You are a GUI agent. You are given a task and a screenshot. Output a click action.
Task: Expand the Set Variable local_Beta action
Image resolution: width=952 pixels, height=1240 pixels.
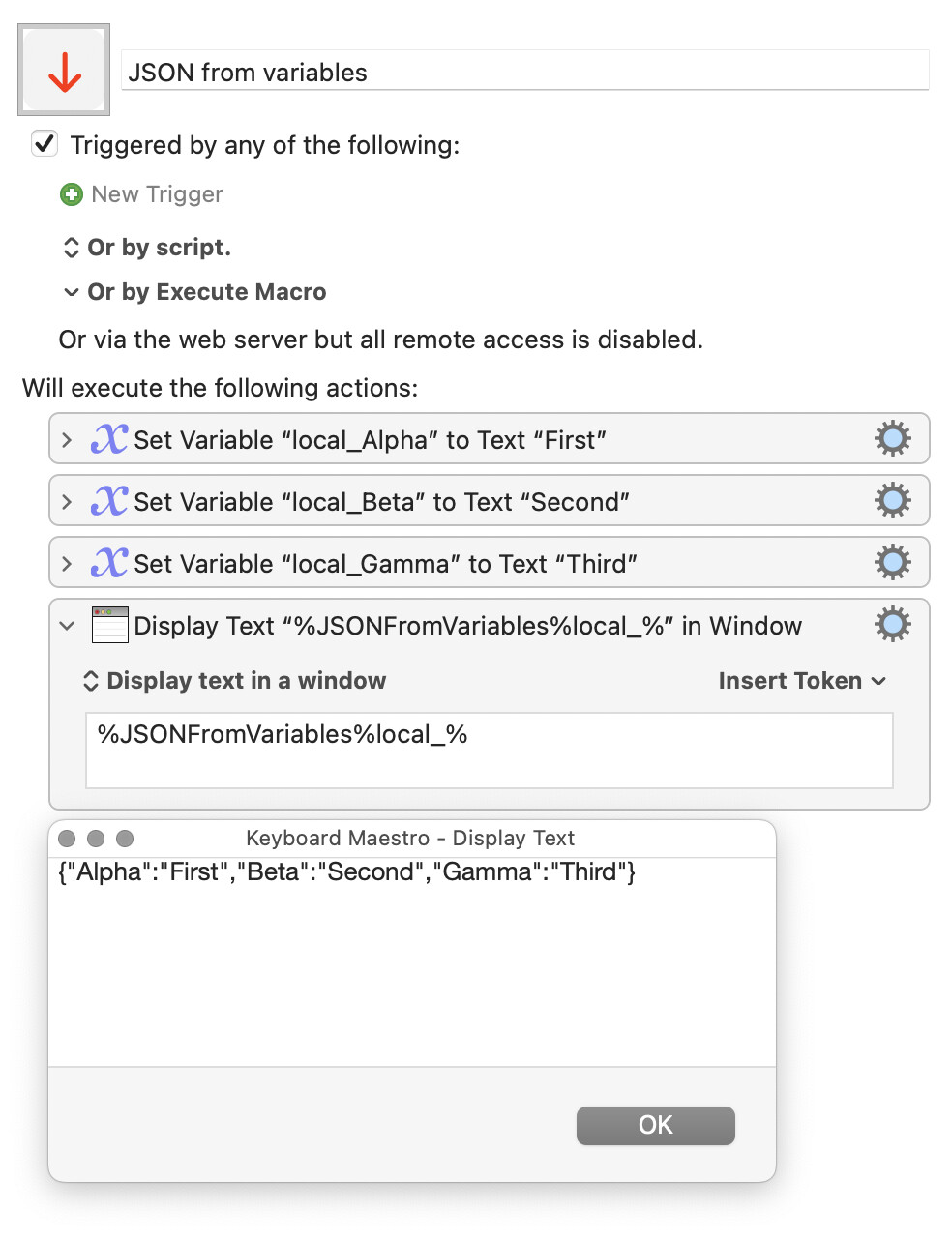pos(67,502)
